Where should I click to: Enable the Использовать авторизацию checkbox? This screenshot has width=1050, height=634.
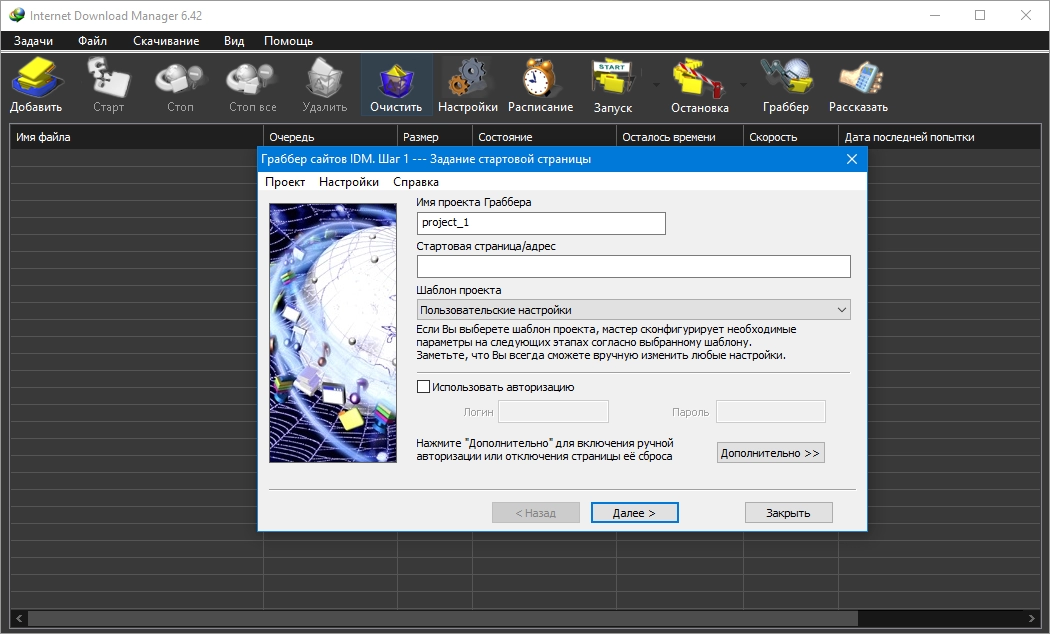(x=423, y=386)
